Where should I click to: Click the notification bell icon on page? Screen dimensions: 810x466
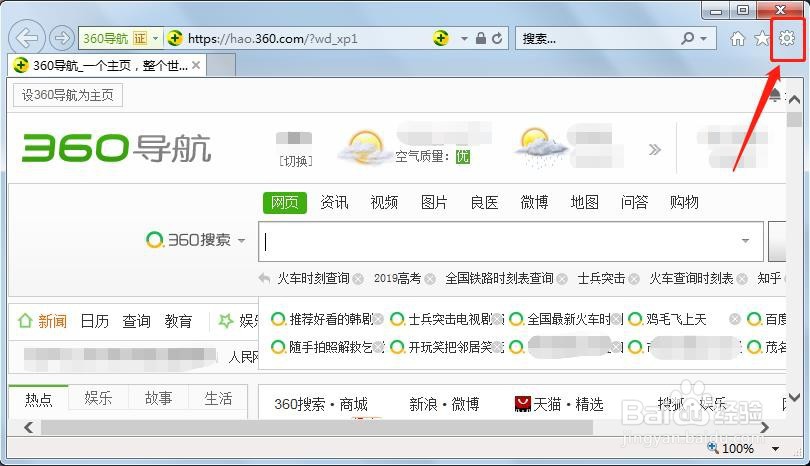pyautogui.click(x=774, y=95)
